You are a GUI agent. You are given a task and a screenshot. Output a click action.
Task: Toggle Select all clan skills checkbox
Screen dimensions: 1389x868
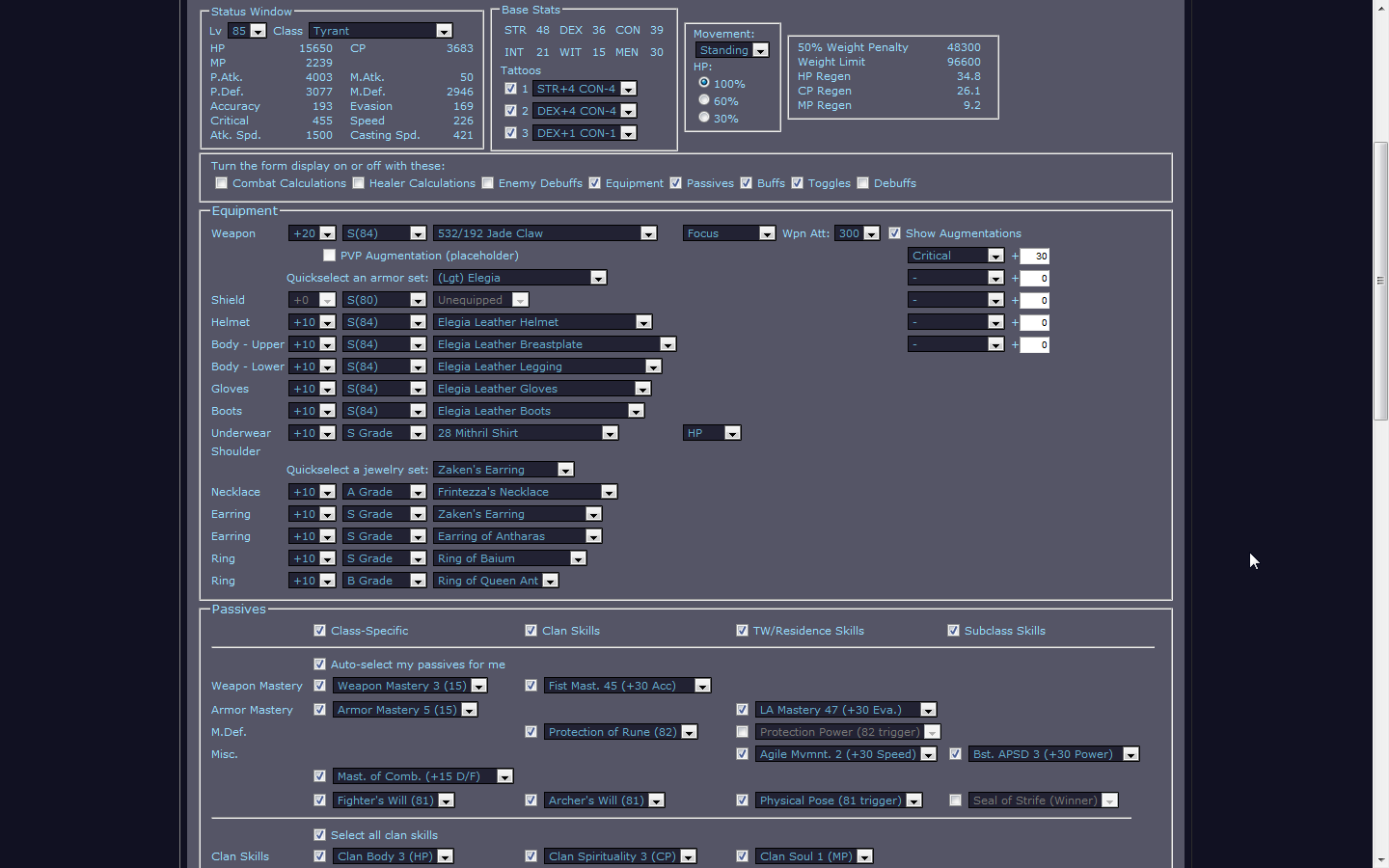tap(320, 835)
